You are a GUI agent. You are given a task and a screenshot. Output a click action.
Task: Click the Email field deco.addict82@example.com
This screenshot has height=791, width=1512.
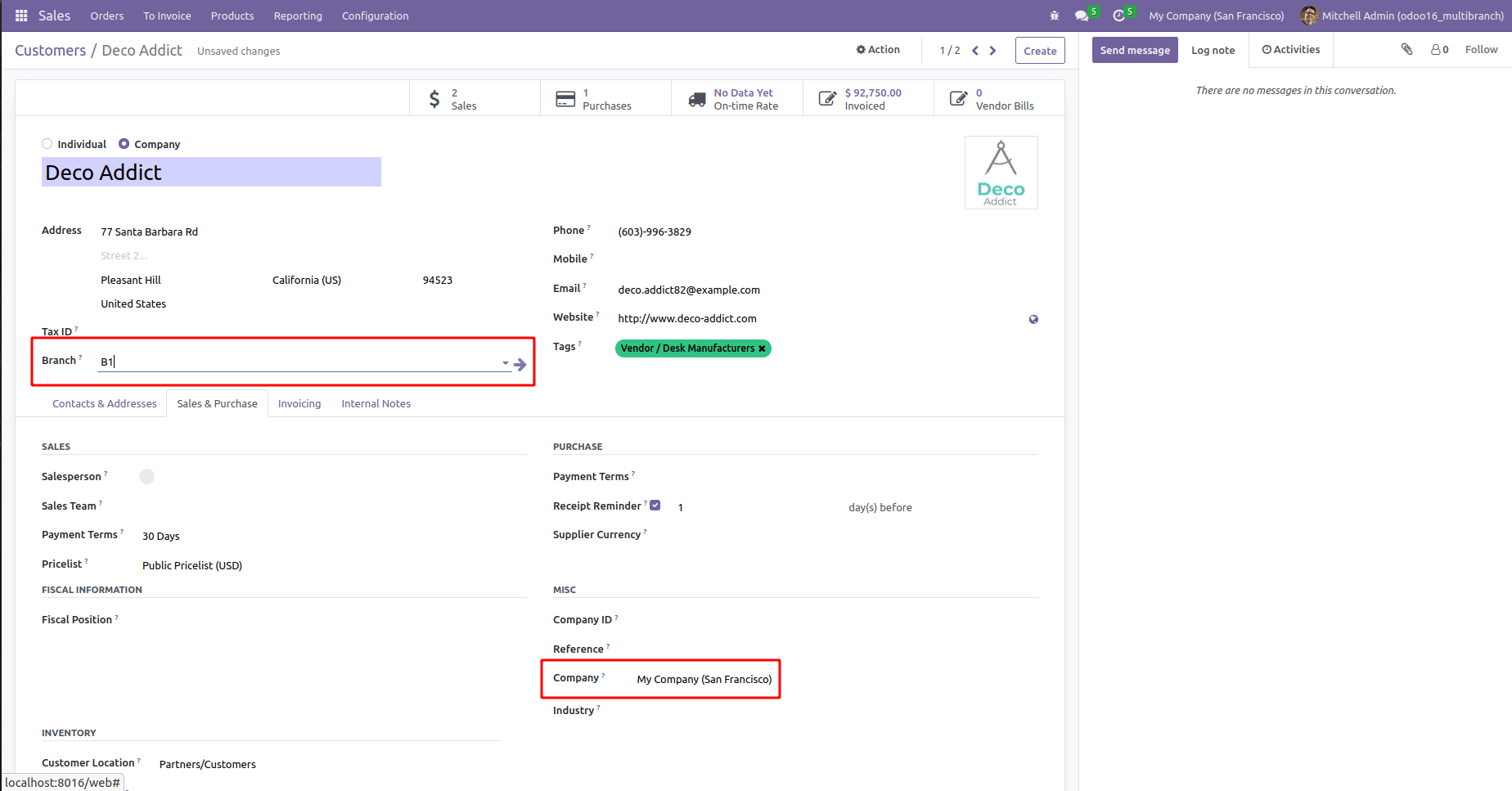689,290
